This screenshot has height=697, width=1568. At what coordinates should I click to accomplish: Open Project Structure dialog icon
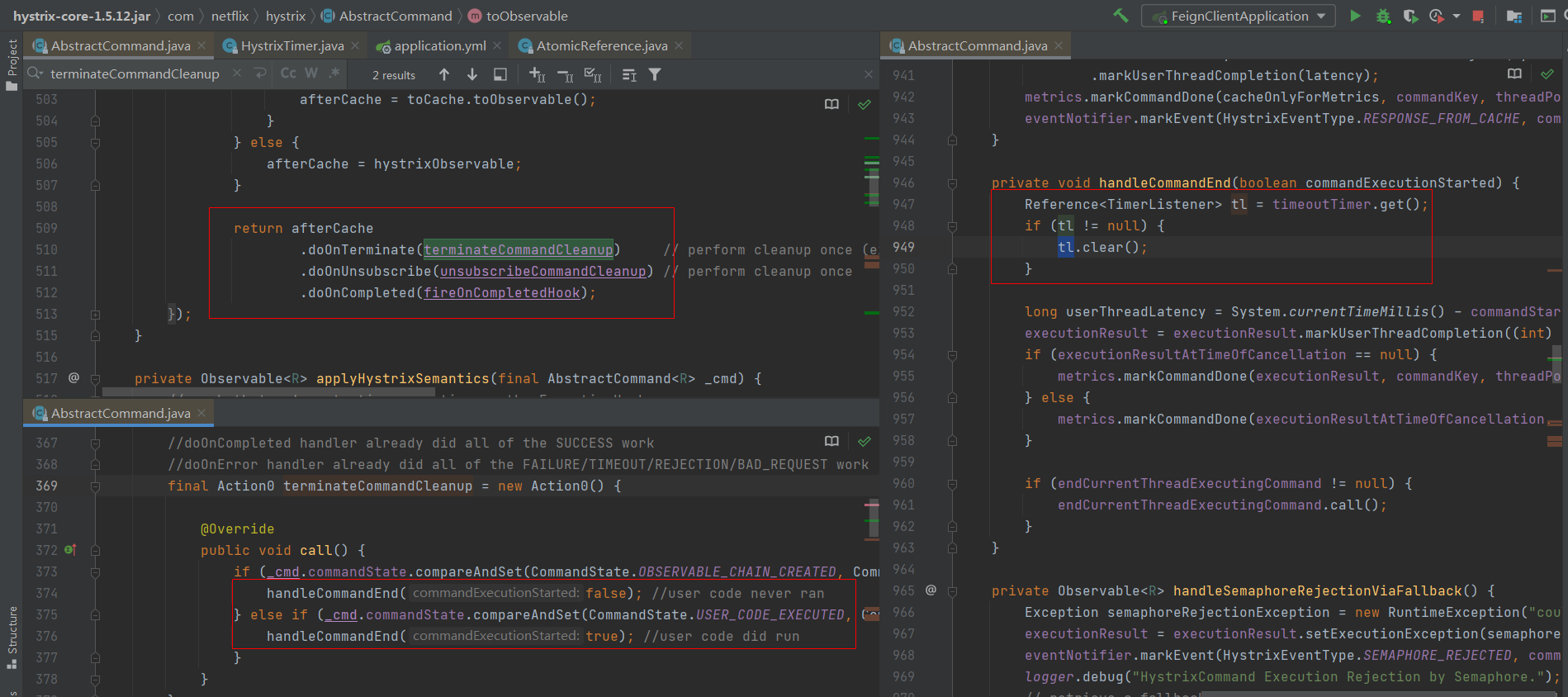[1514, 16]
